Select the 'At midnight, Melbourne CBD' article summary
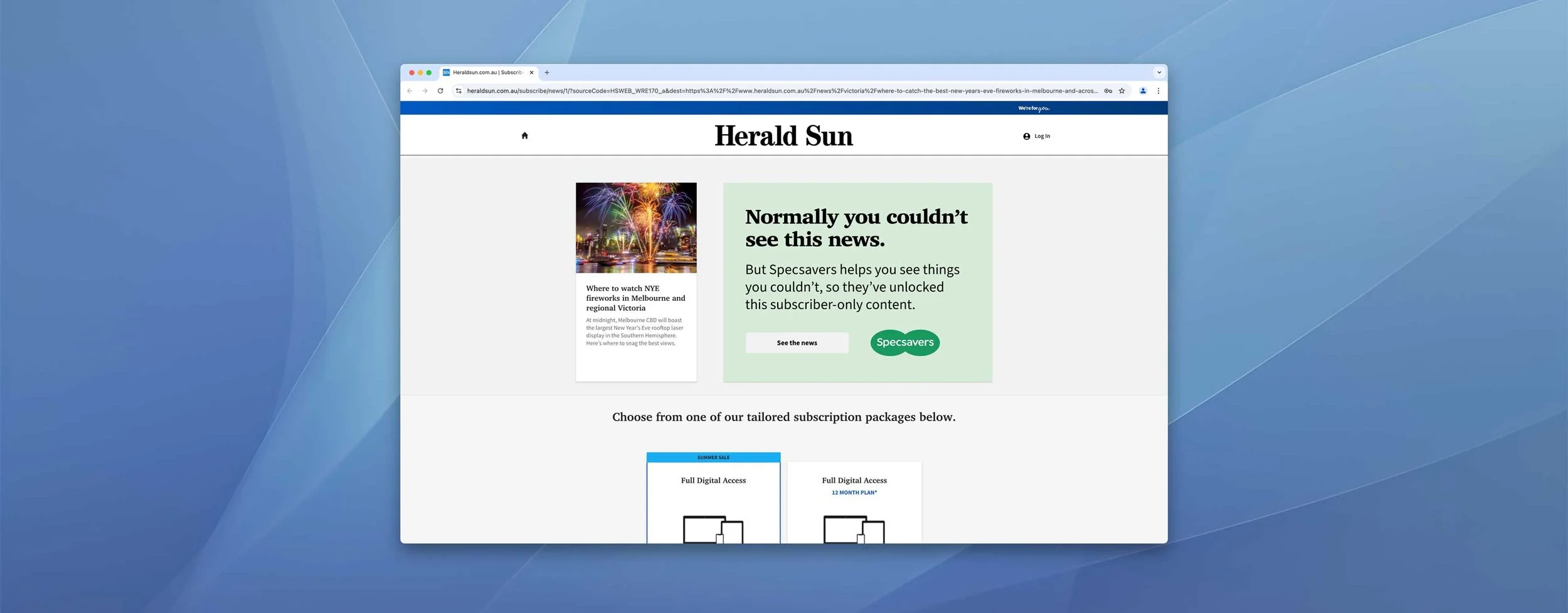 click(x=635, y=332)
